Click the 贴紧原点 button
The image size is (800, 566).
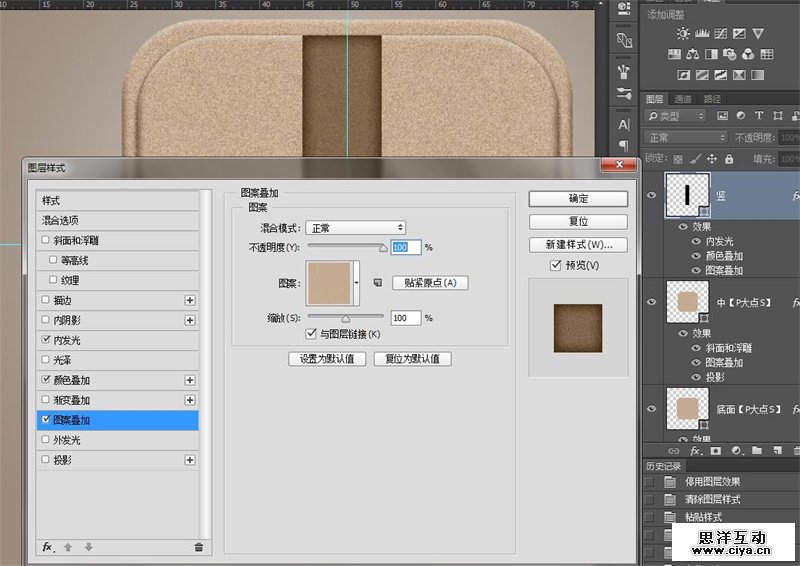coord(429,283)
